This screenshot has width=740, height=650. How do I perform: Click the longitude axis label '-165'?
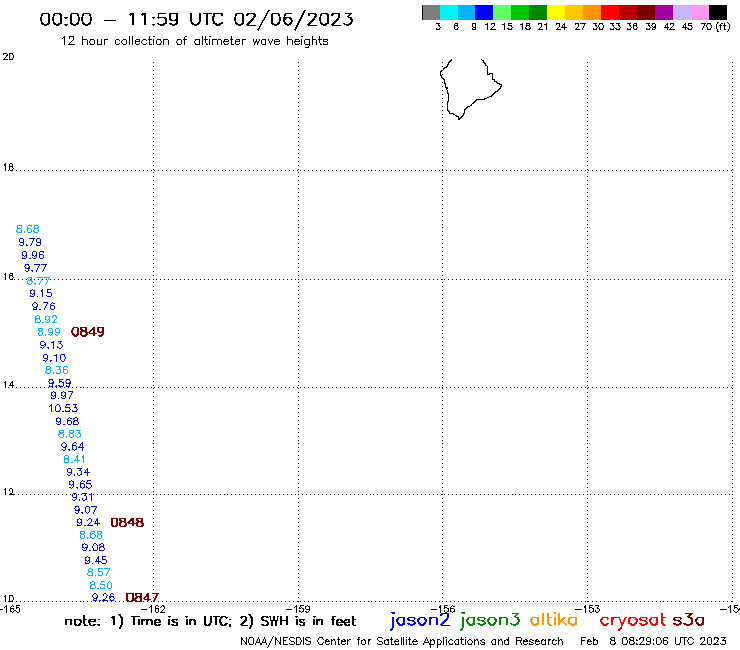pyautogui.click(x=10, y=609)
